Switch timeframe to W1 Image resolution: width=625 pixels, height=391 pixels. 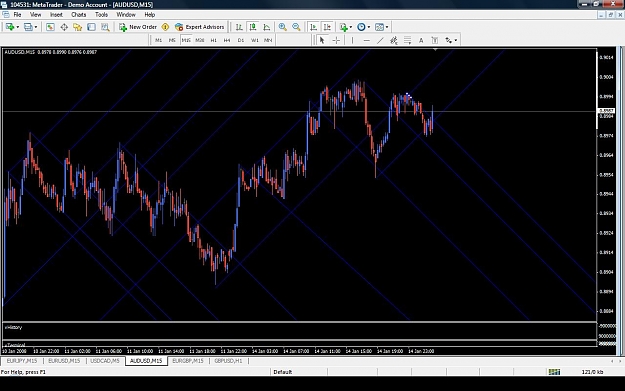(255, 40)
